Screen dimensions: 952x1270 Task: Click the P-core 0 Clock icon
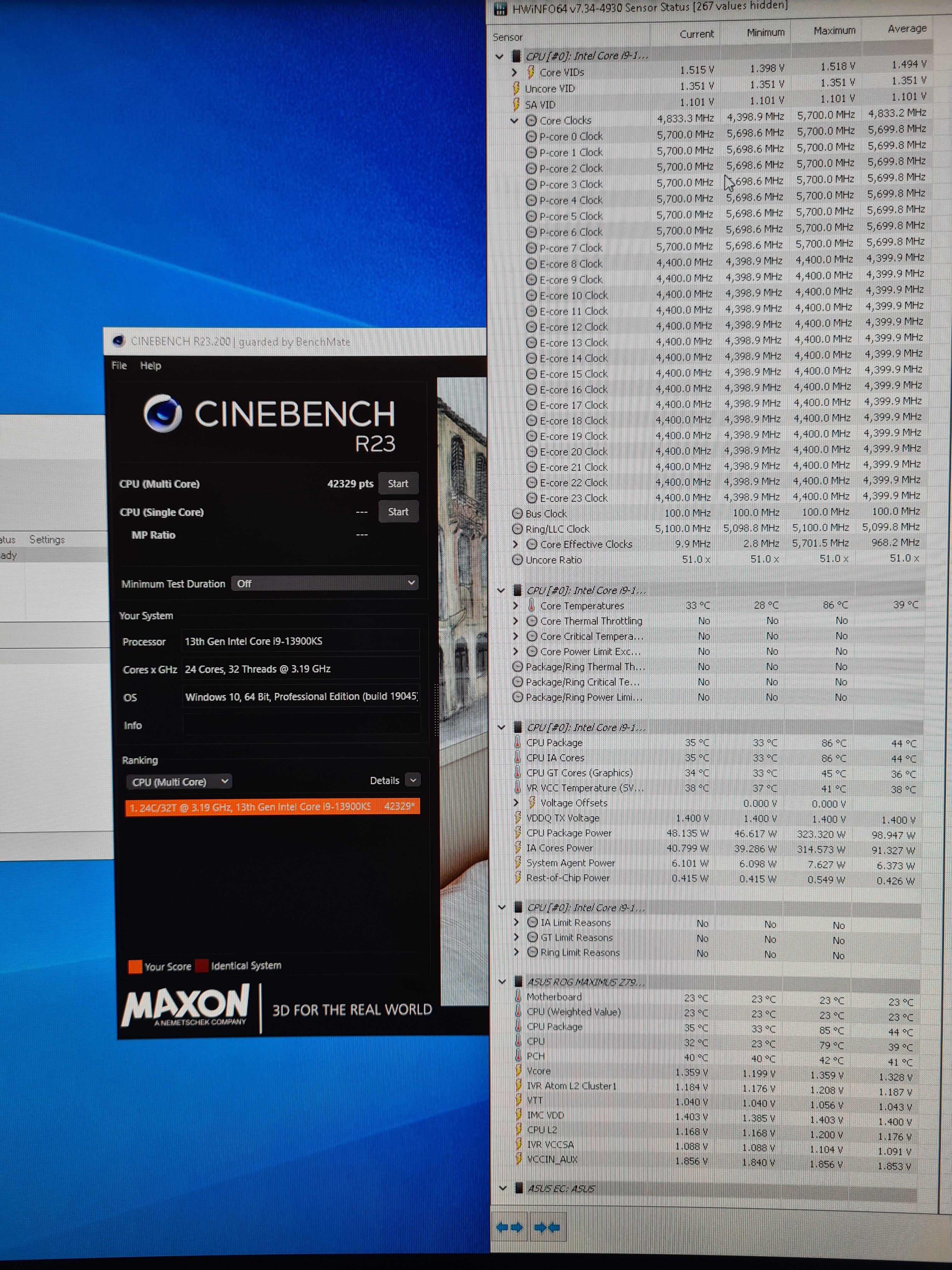point(531,137)
